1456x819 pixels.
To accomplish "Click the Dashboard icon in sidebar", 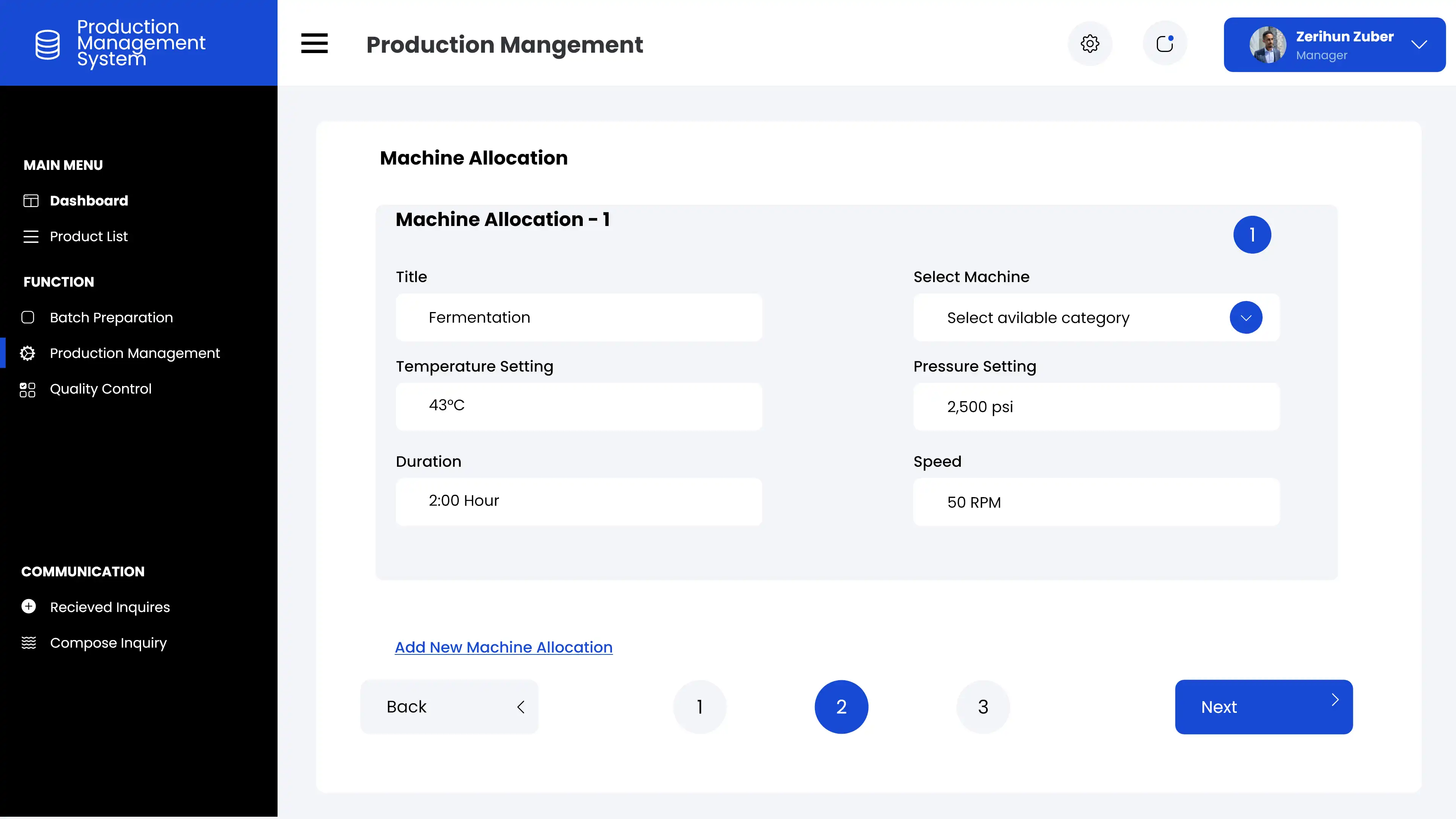I will pos(30,201).
